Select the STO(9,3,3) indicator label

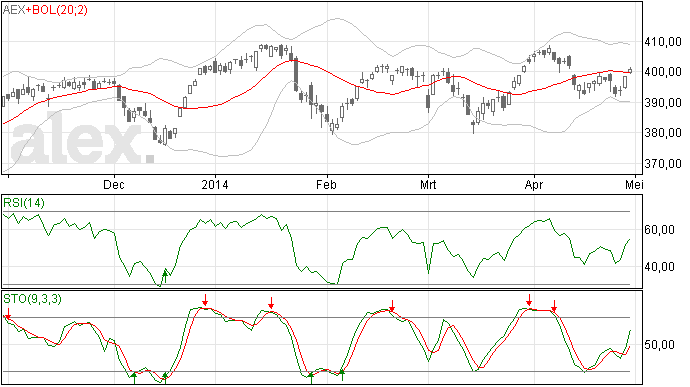click(x=32, y=299)
